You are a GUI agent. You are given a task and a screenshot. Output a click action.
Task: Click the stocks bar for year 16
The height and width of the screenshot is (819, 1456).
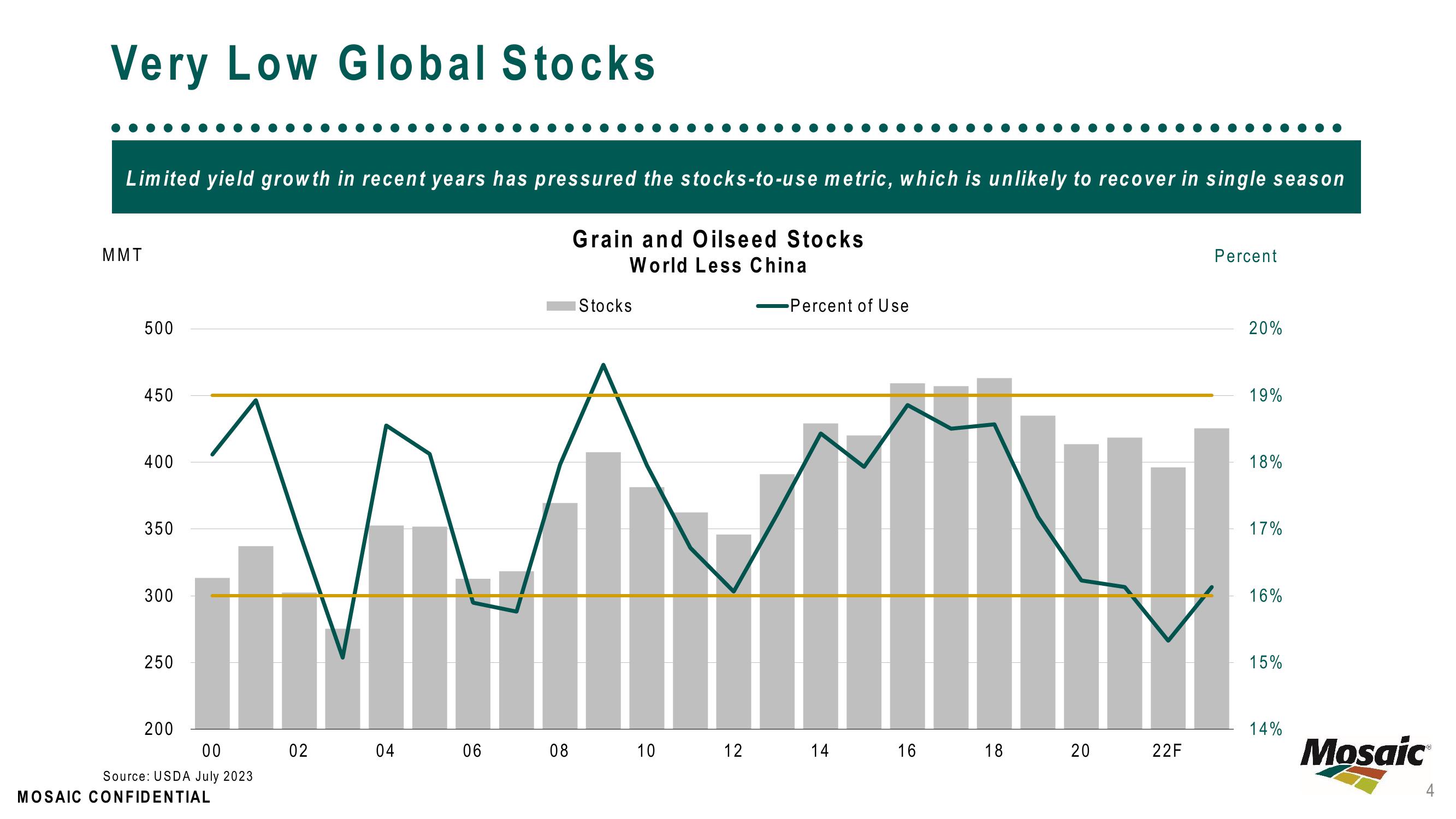[x=907, y=556]
